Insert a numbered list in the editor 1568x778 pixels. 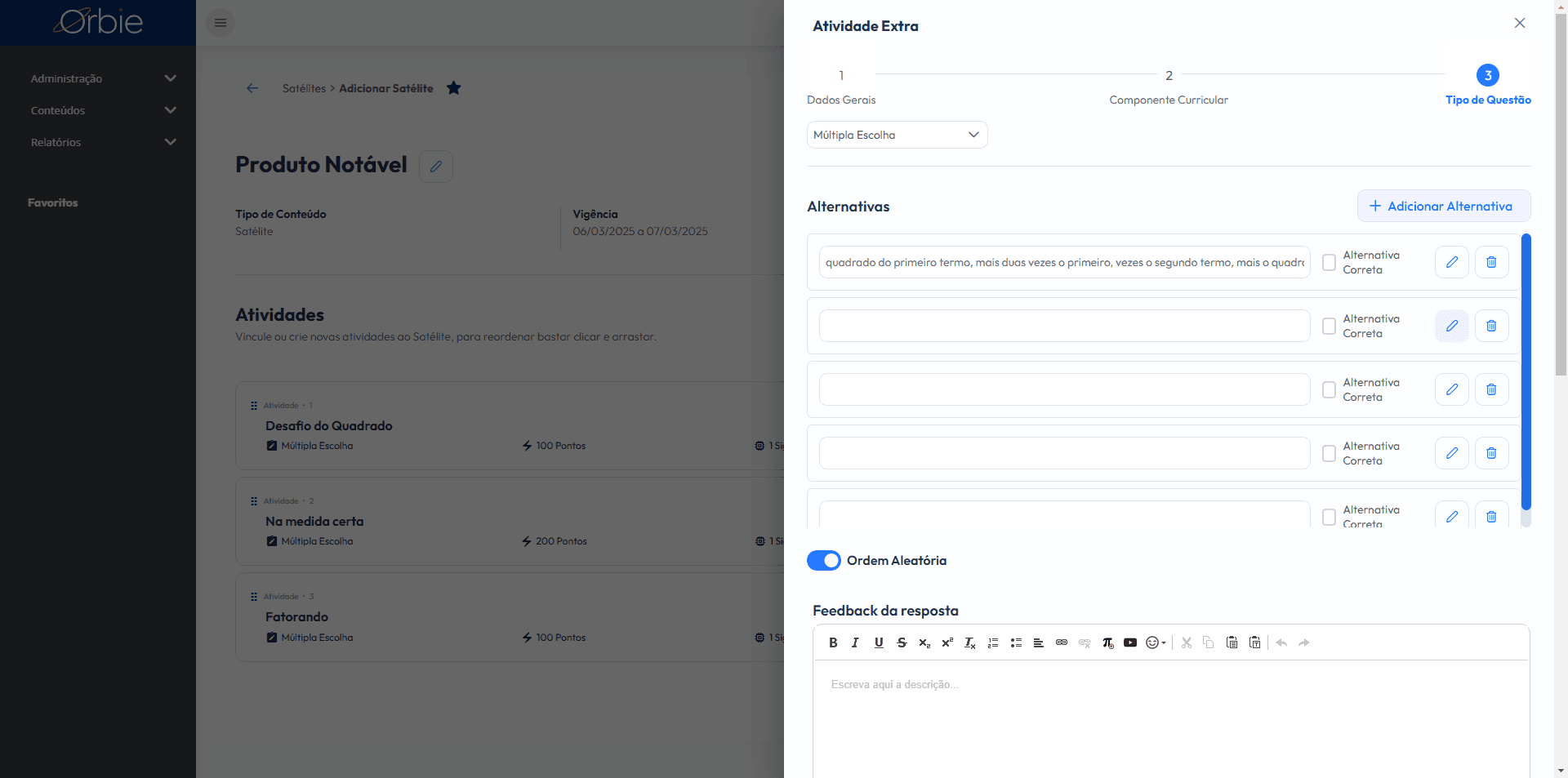pos(993,642)
